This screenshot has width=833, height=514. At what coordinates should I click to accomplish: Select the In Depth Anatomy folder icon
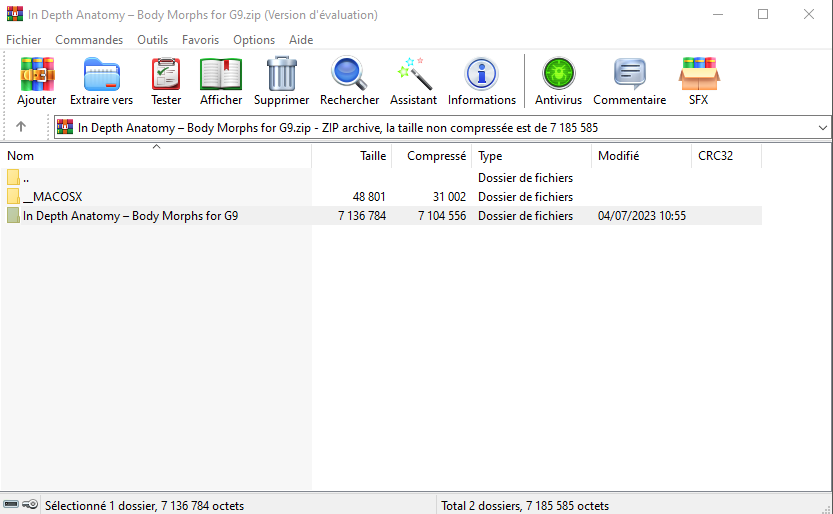click(x=13, y=216)
